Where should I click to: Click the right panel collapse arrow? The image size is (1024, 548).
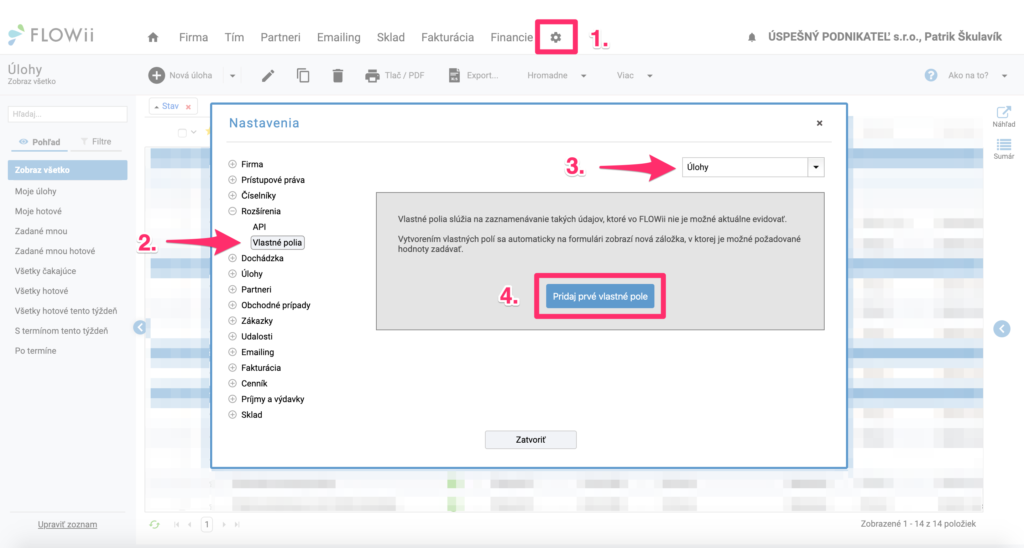point(1002,329)
